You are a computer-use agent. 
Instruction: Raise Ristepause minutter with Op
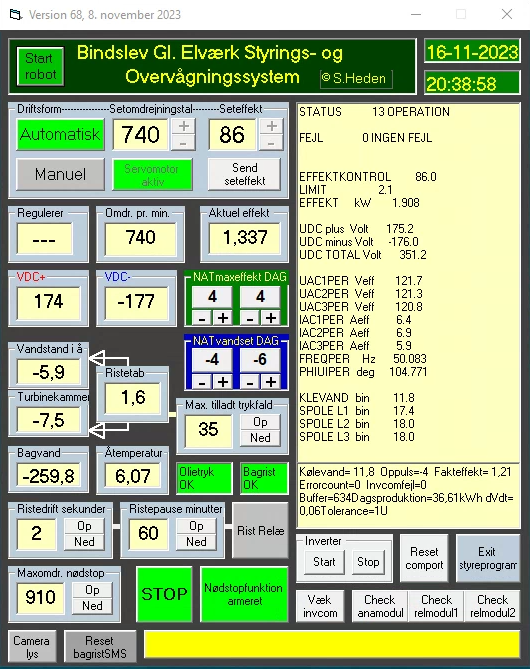(196, 526)
